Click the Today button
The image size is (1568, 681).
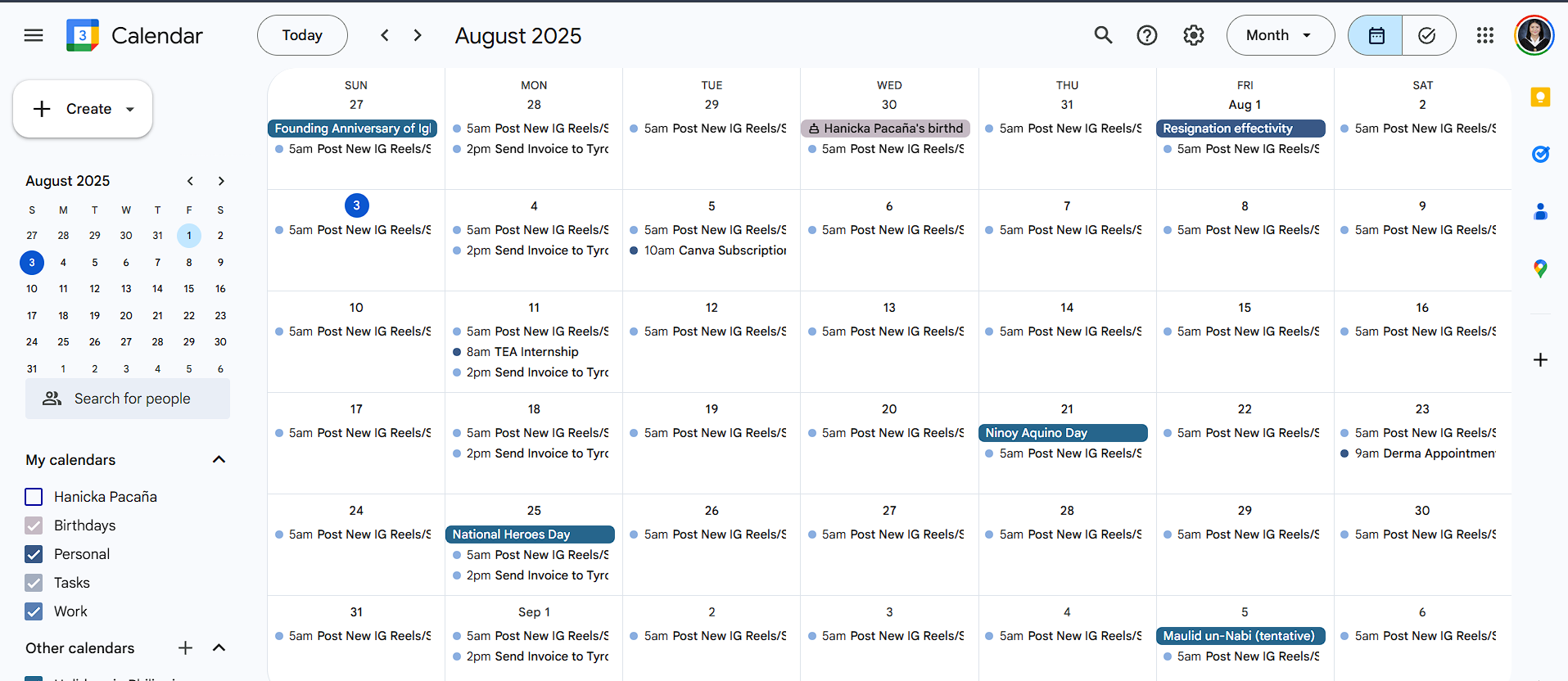[x=302, y=35]
